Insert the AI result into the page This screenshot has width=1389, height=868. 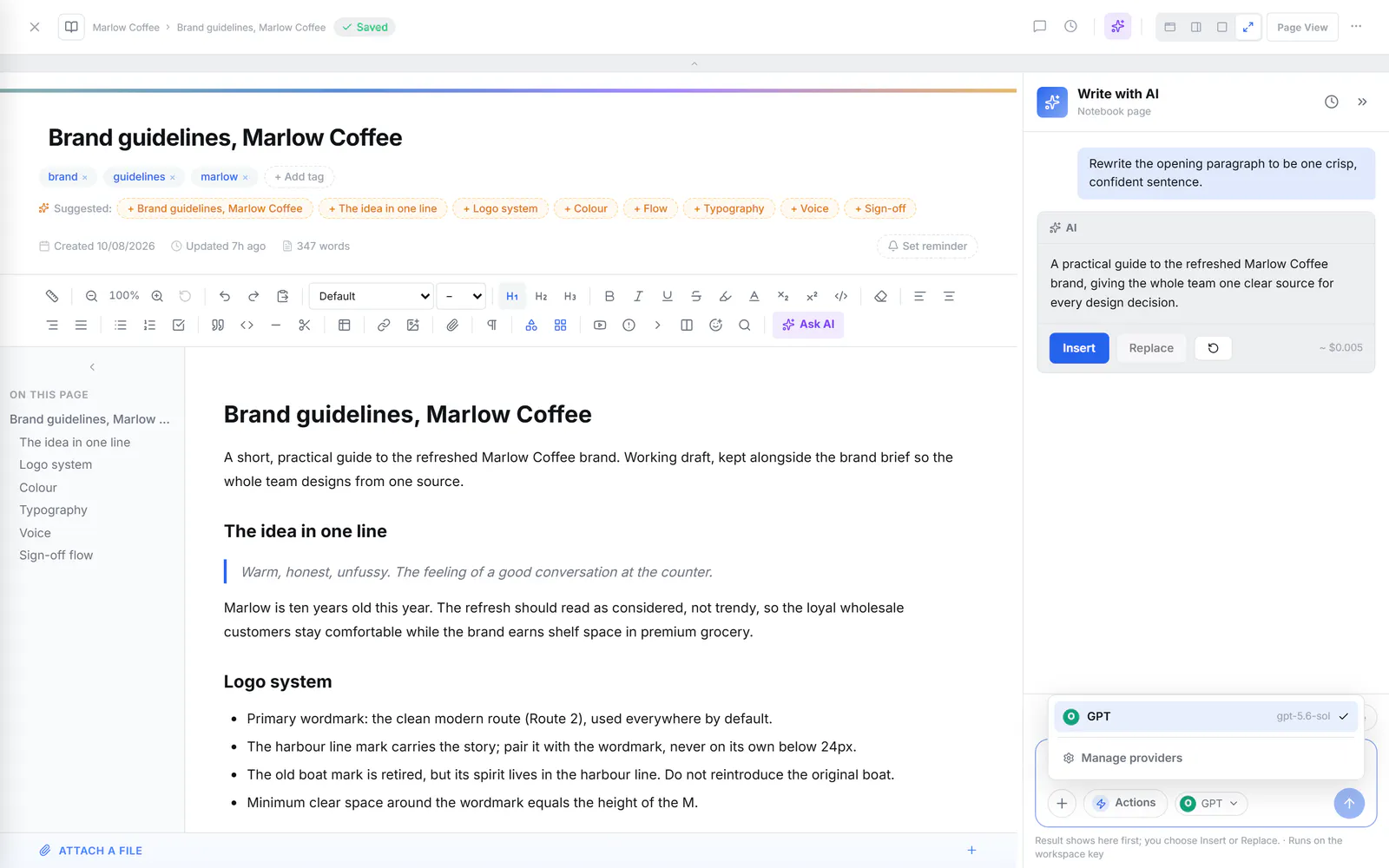1079,348
